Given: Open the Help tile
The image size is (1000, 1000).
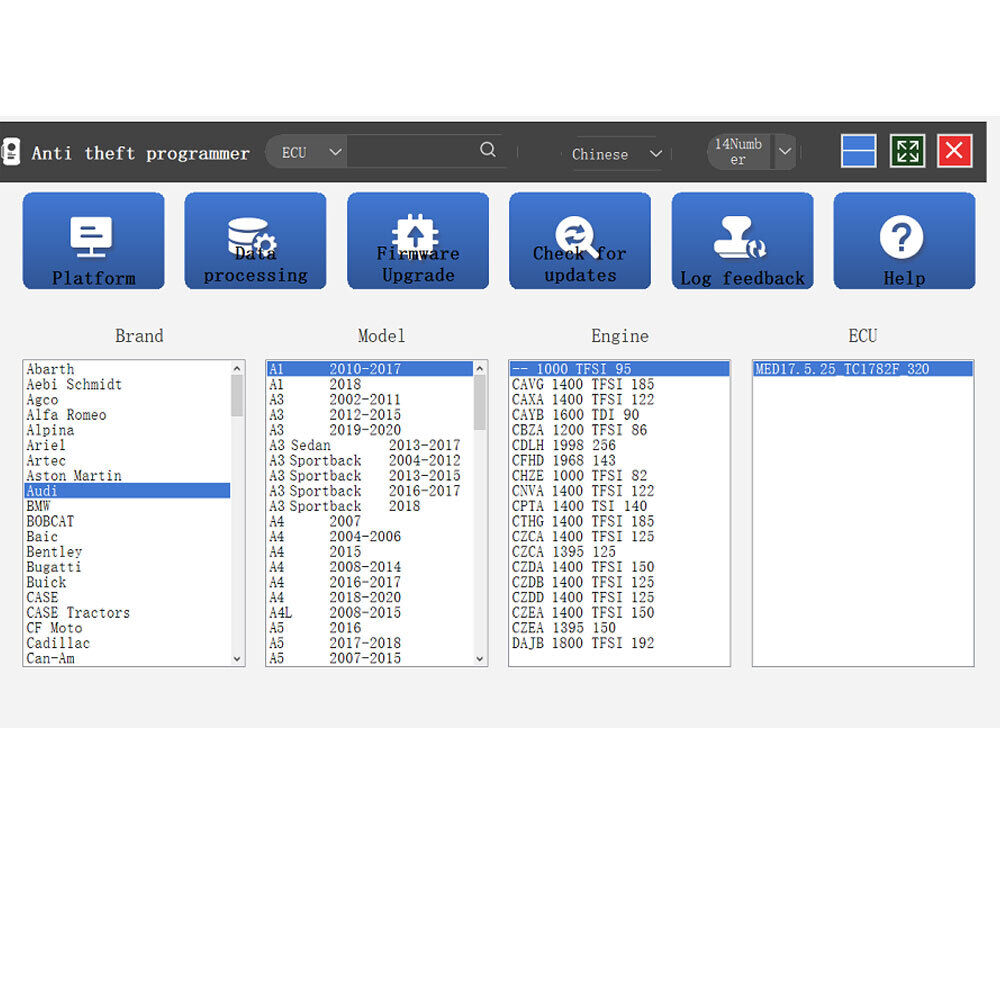Looking at the screenshot, I should coord(904,241).
